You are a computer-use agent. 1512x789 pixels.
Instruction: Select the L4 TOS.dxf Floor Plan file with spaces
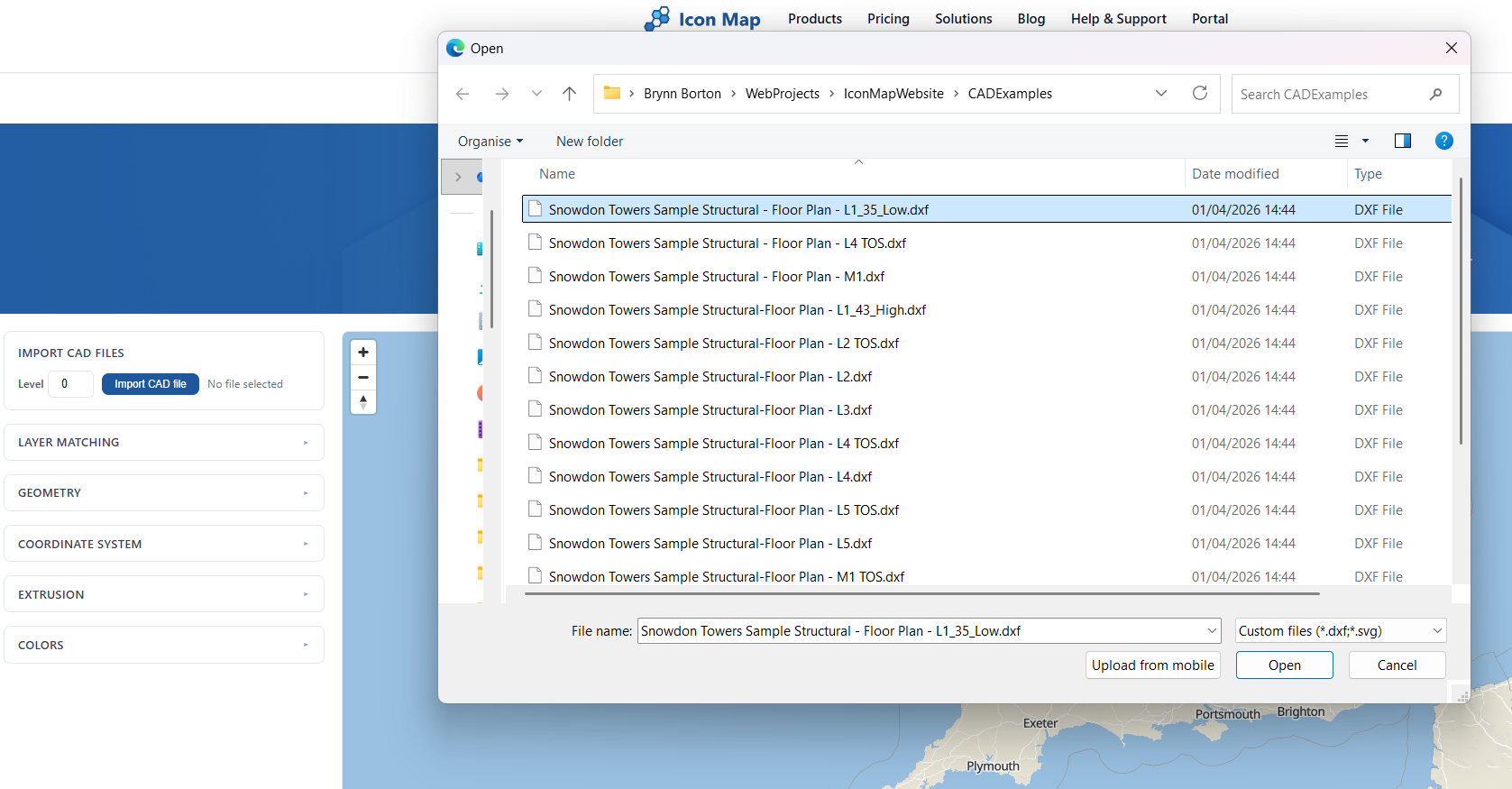click(727, 243)
